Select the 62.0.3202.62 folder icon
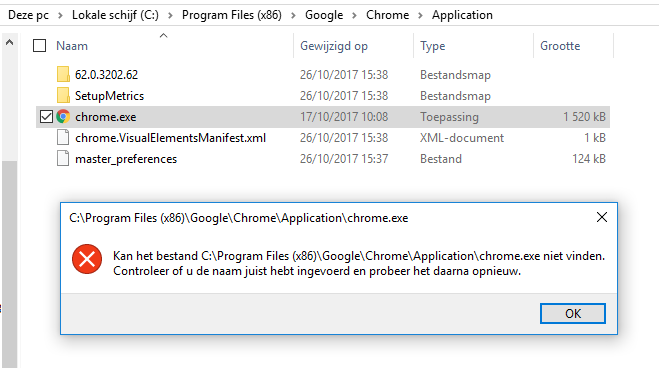The image size is (659, 368). click(63, 74)
